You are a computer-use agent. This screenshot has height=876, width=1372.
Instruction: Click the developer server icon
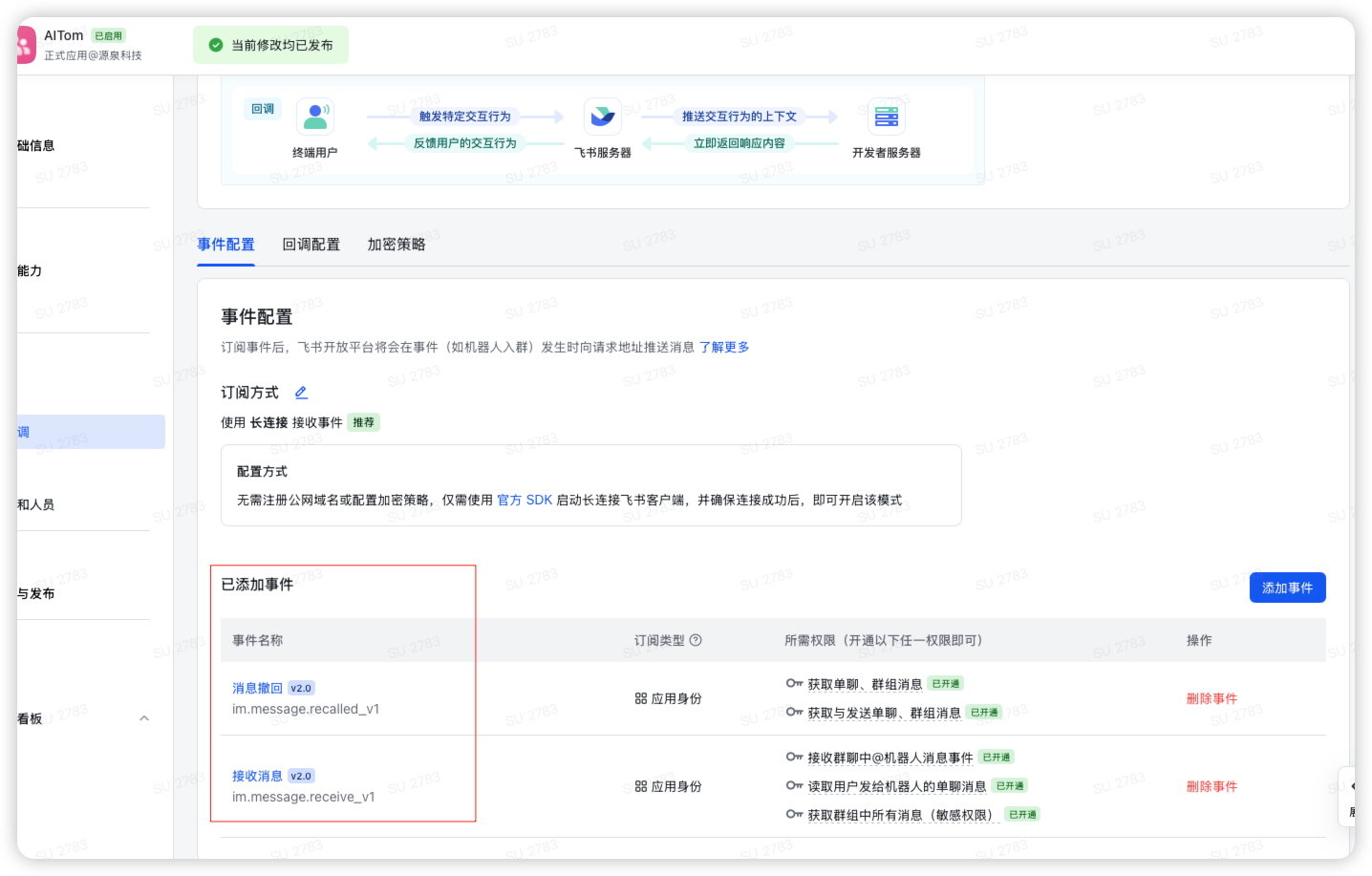887,117
